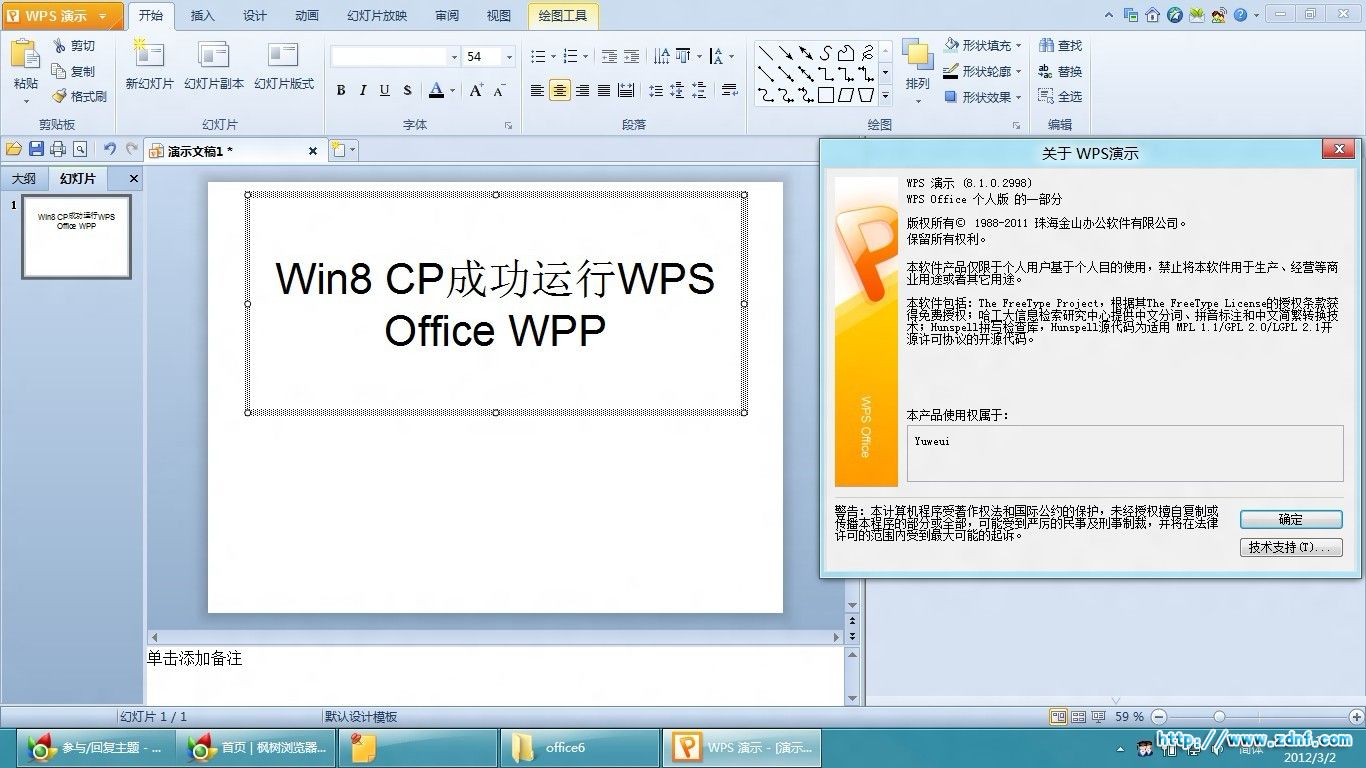Close the About WPS演示 dialog

point(1339,150)
